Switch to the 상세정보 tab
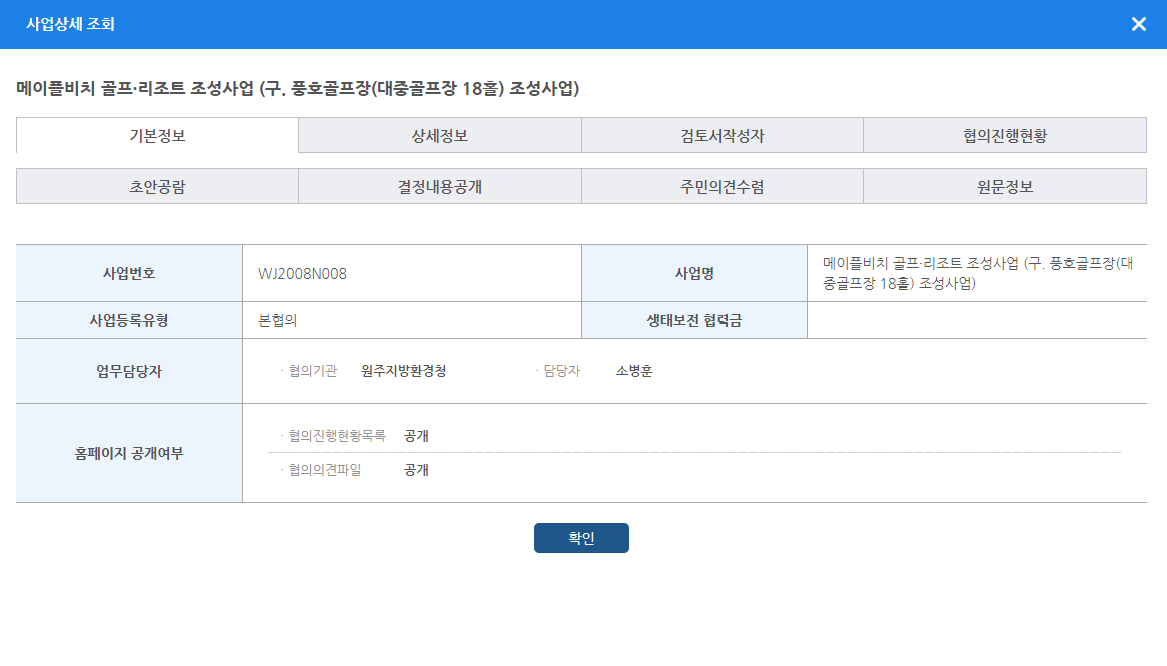 click(x=440, y=136)
